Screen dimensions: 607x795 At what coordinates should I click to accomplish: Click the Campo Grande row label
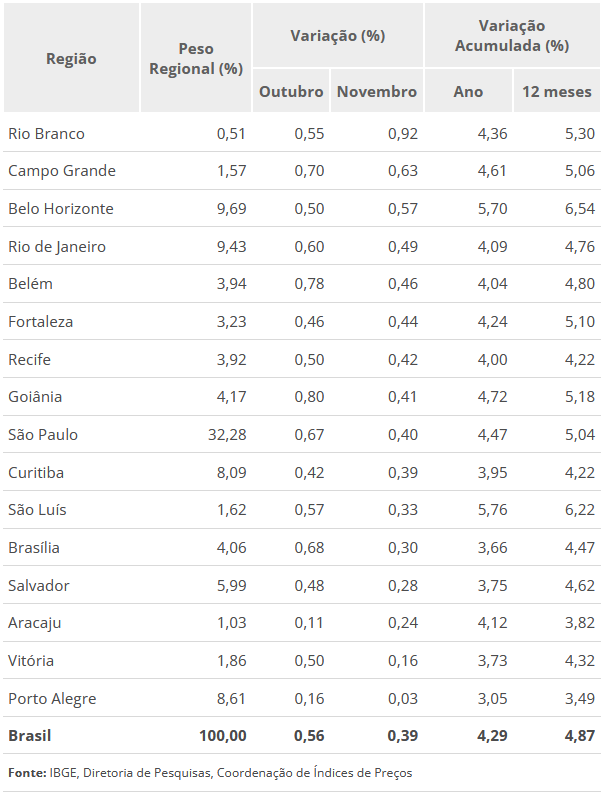(62, 170)
